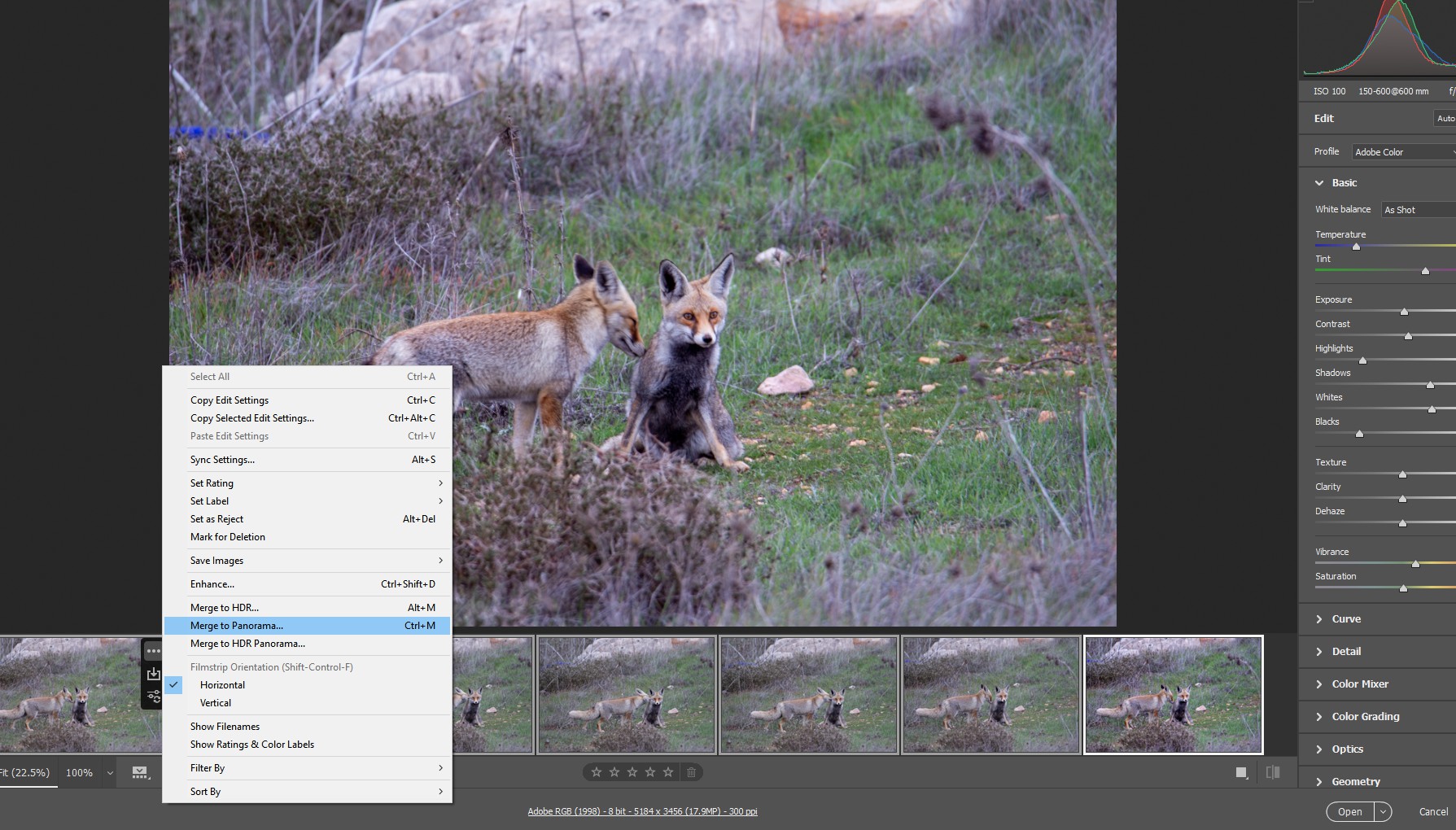
Task: Click the Temperature slider handle
Action: click(x=1356, y=247)
